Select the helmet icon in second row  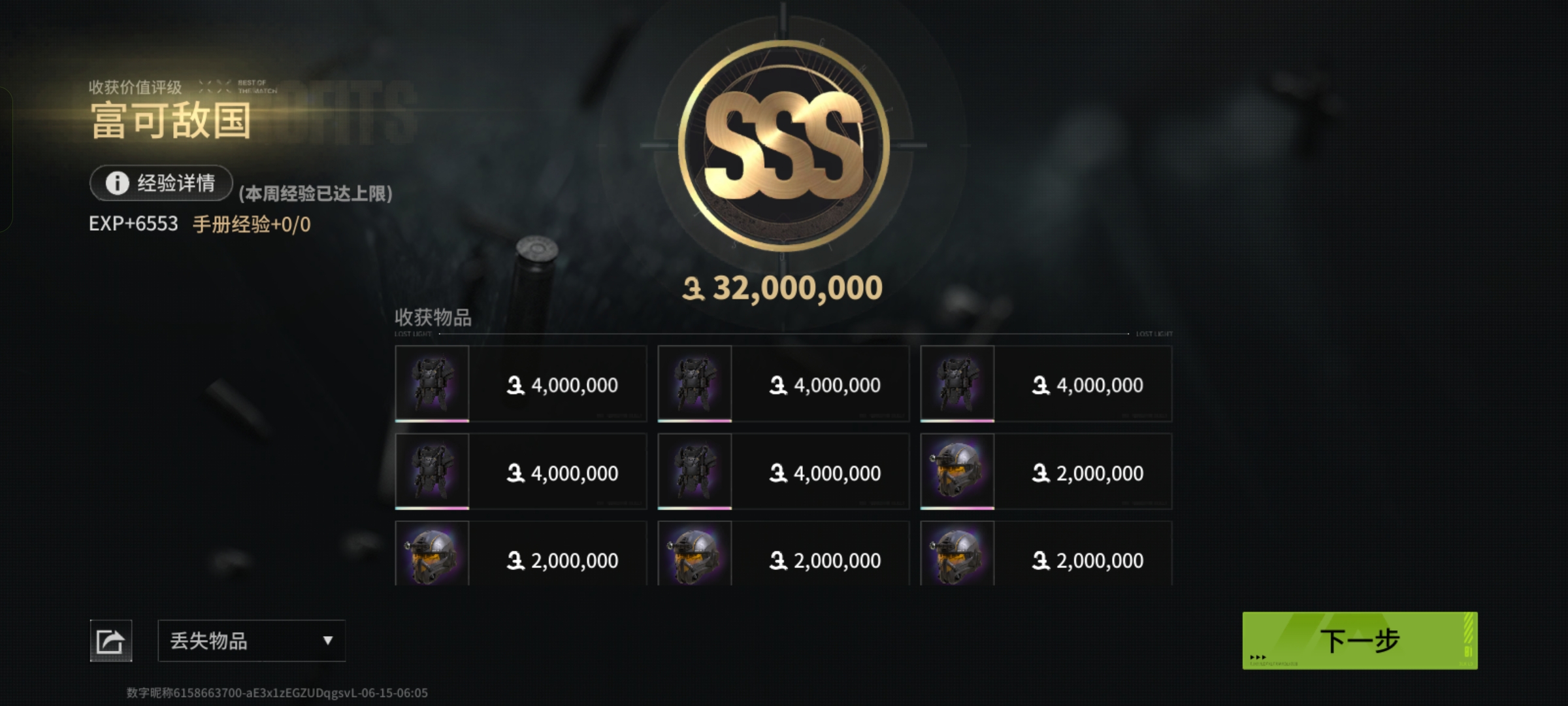957,471
